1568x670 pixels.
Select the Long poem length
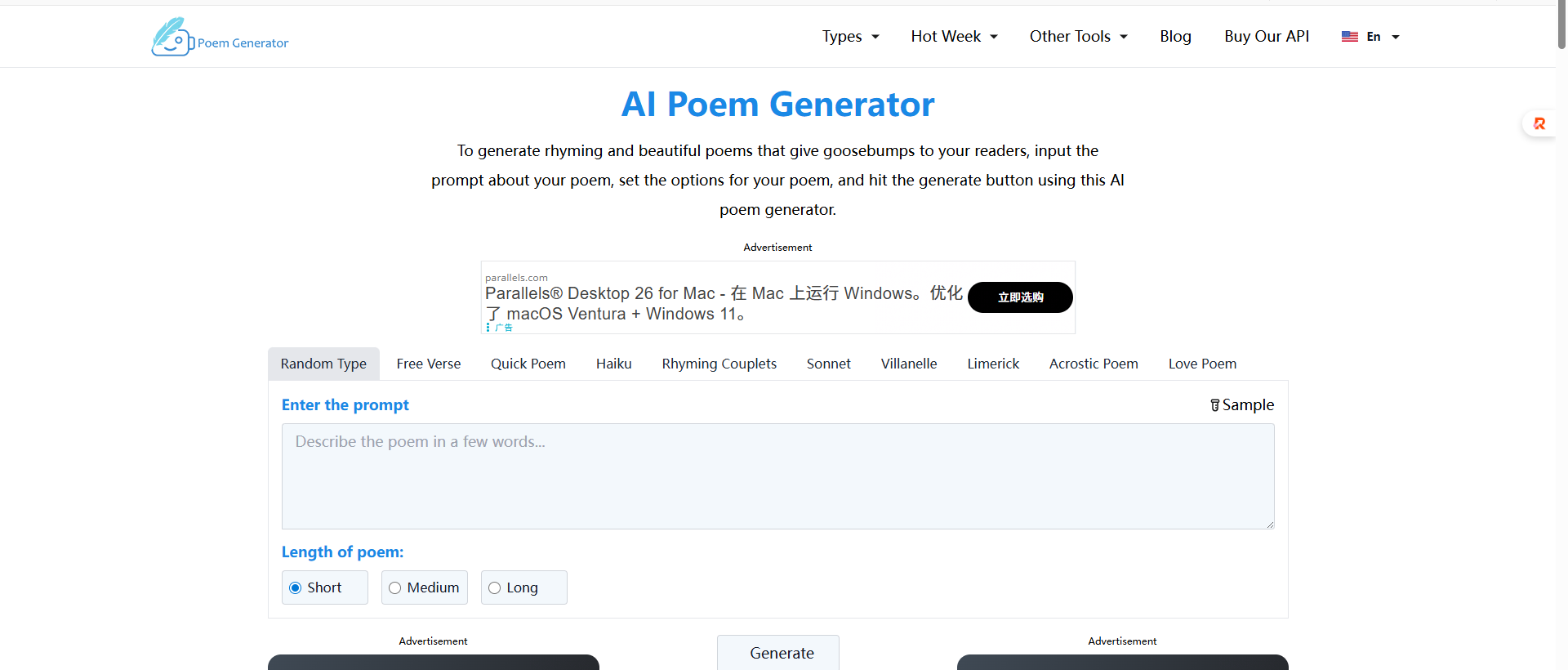(x=495, y=588)
